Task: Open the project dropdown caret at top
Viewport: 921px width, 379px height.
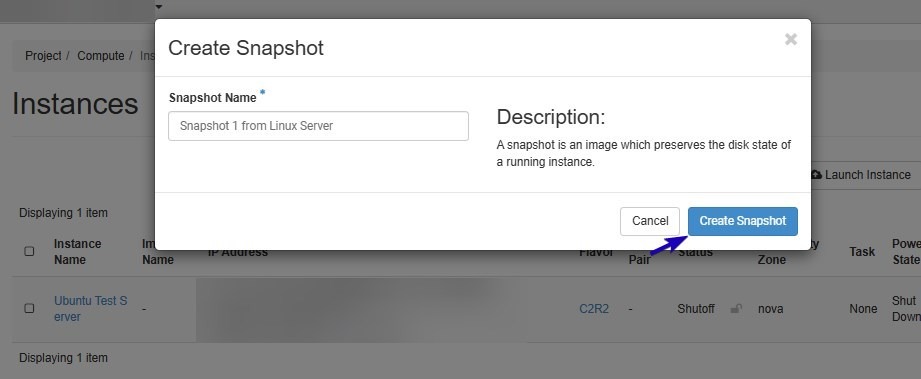Action: click(159, 7)
